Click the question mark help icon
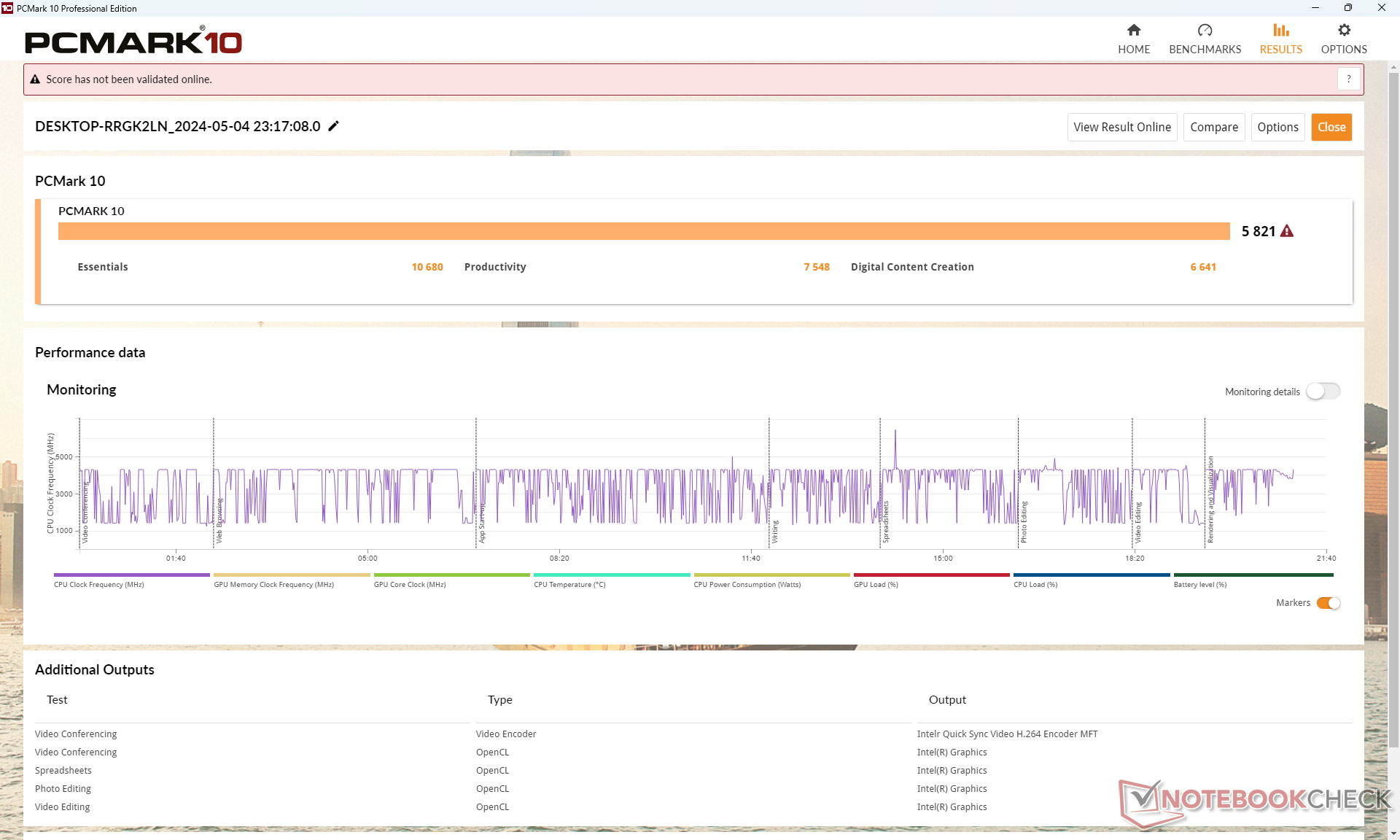 [x=1348, y=79]
